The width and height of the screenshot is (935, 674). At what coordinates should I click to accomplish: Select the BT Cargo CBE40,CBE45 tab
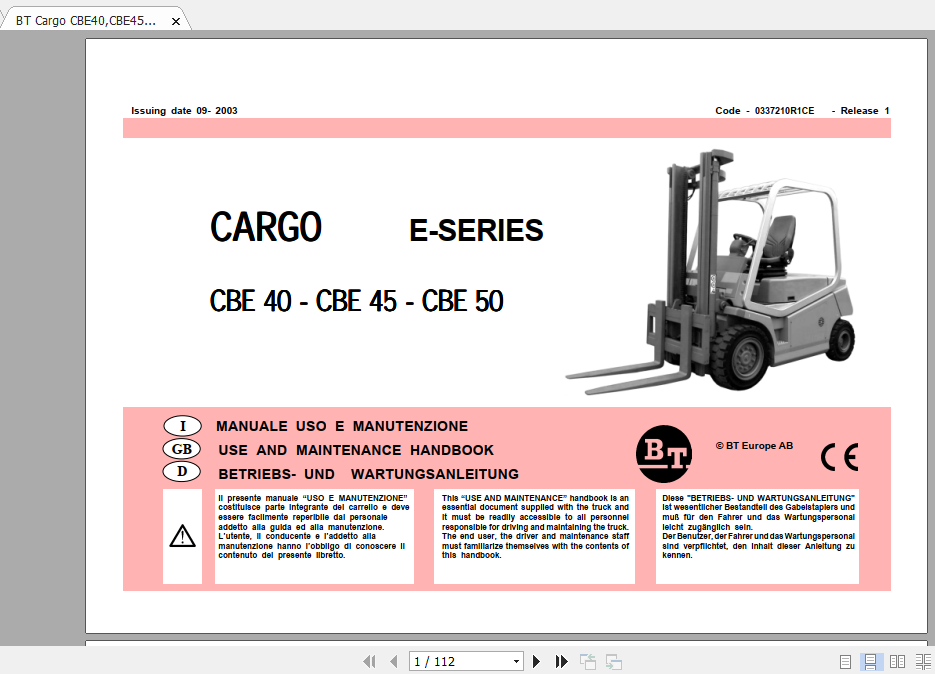pyautogui.click(x=86, y=21)
